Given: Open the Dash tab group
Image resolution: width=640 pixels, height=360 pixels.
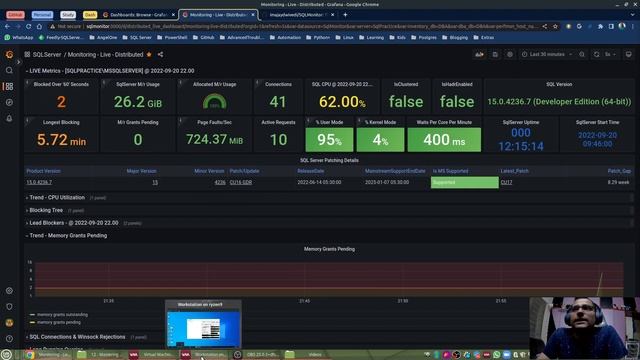Looking at the screenshot, I should coord(90,15).
